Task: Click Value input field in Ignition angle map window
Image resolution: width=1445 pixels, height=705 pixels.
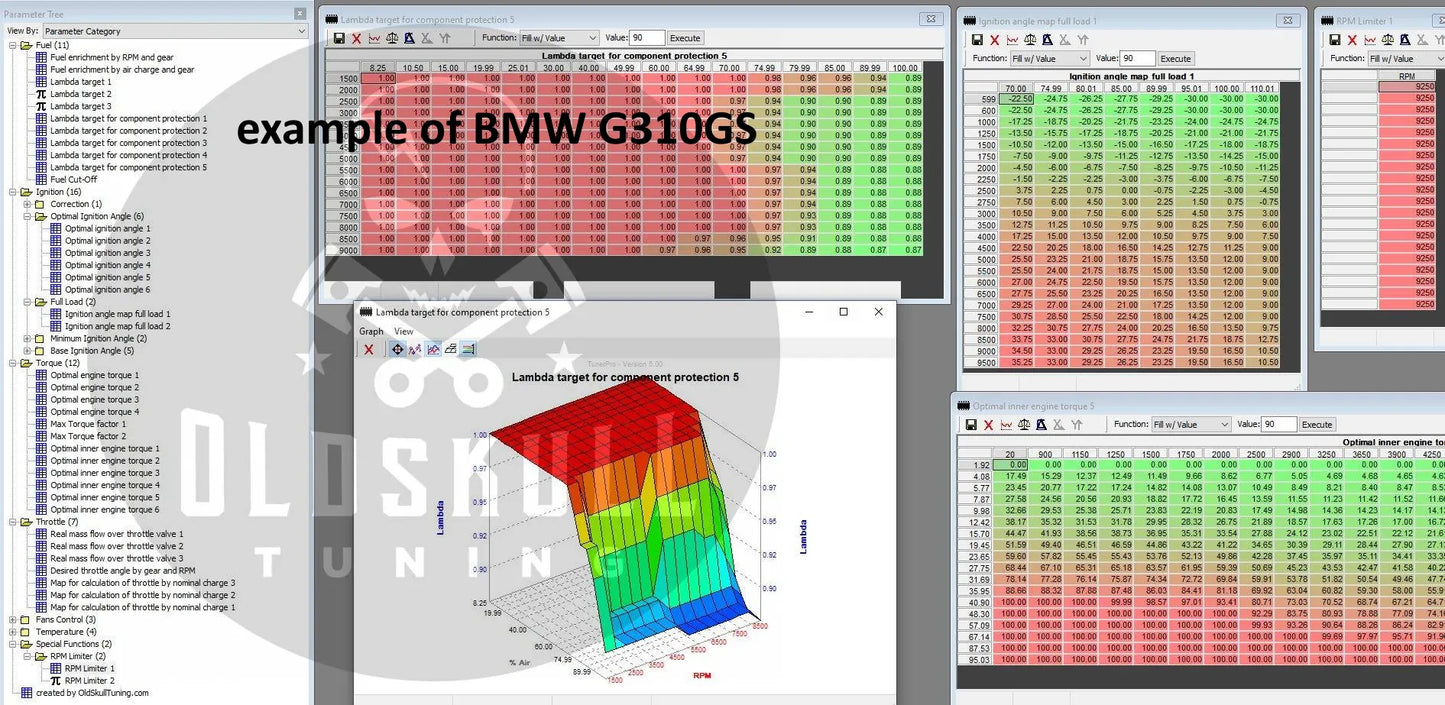Action: [1137, 59]
